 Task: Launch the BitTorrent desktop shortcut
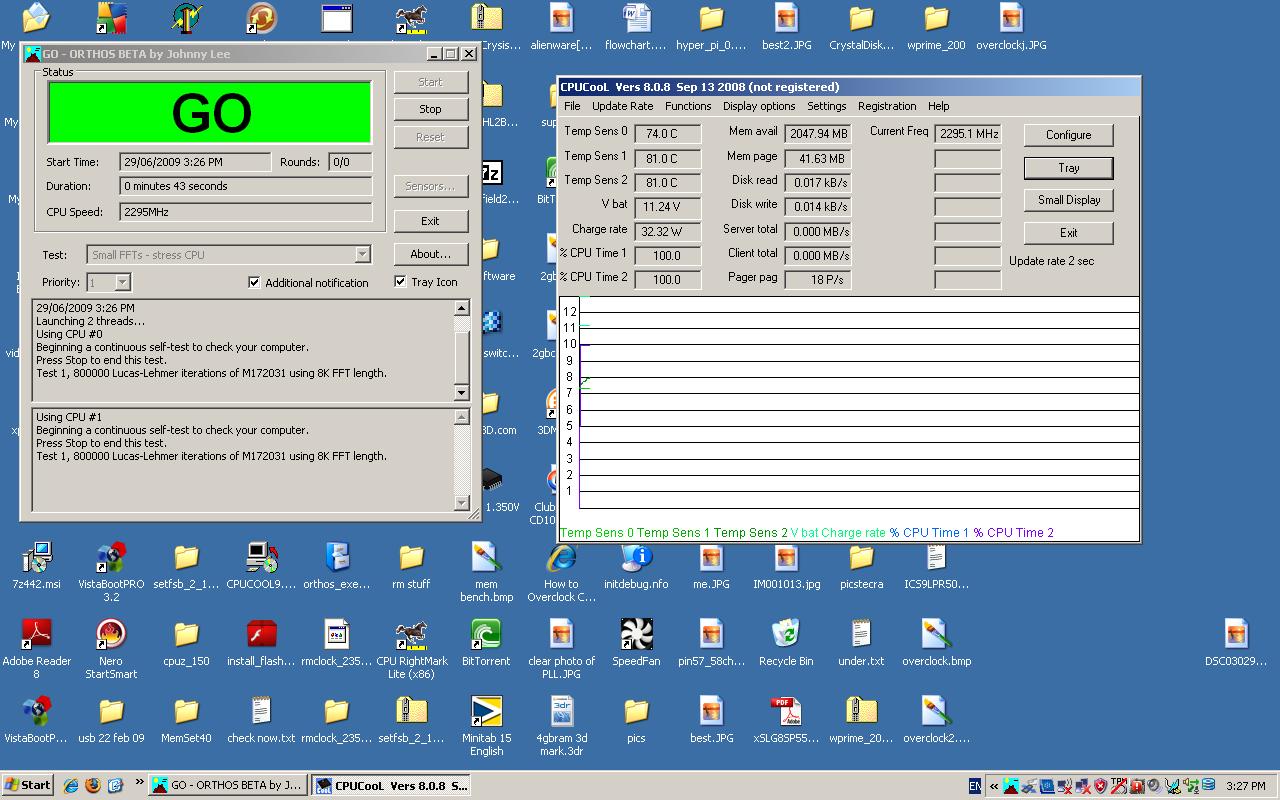coord(486,634)
